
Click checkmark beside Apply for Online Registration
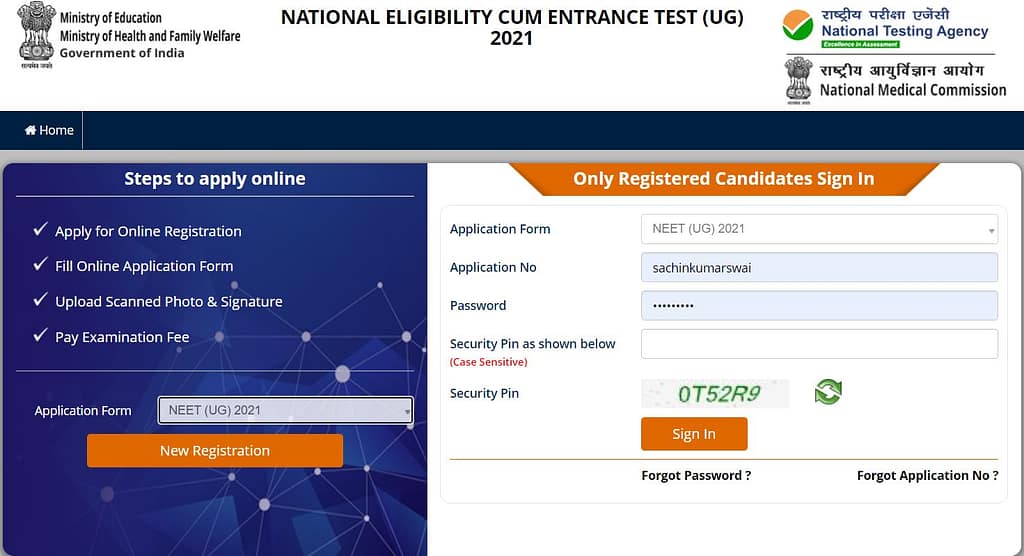click(x=40, y=229)
